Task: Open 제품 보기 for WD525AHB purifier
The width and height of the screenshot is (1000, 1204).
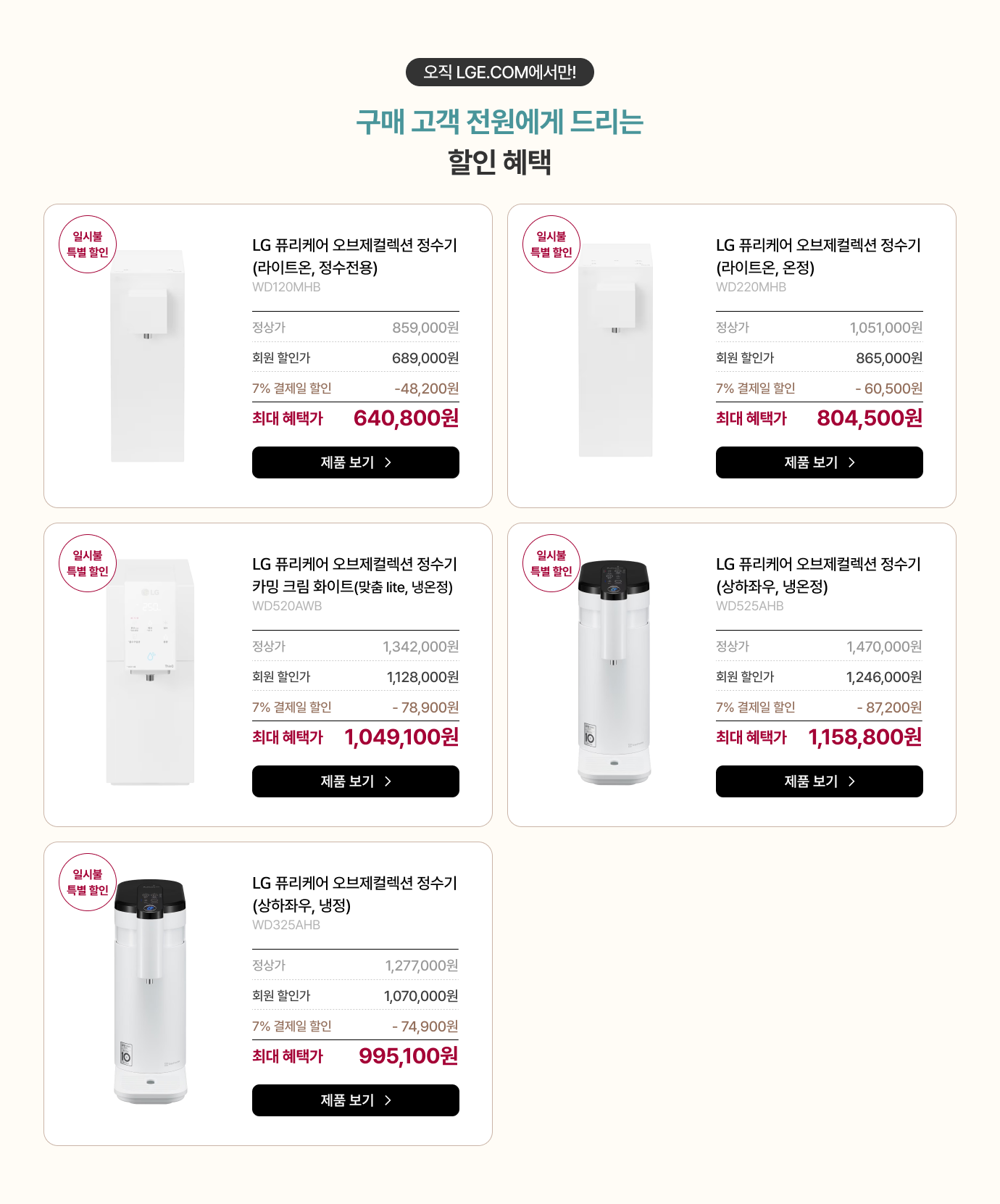Action: pos(820,781)
